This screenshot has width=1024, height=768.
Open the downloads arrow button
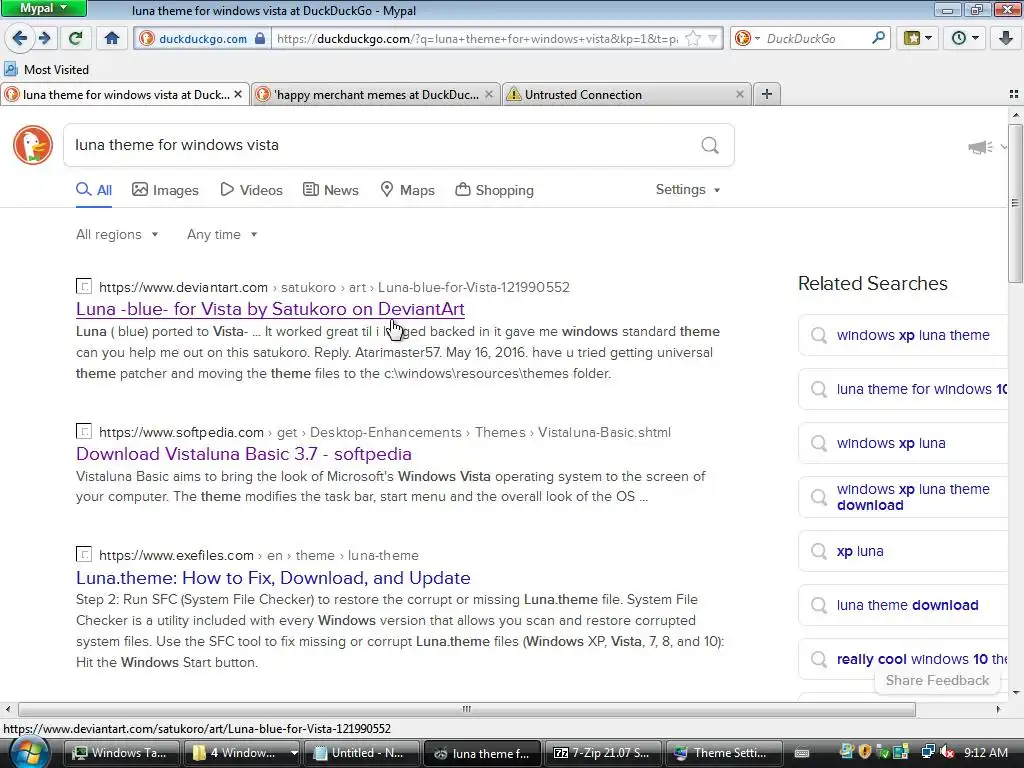(1006, 38)
